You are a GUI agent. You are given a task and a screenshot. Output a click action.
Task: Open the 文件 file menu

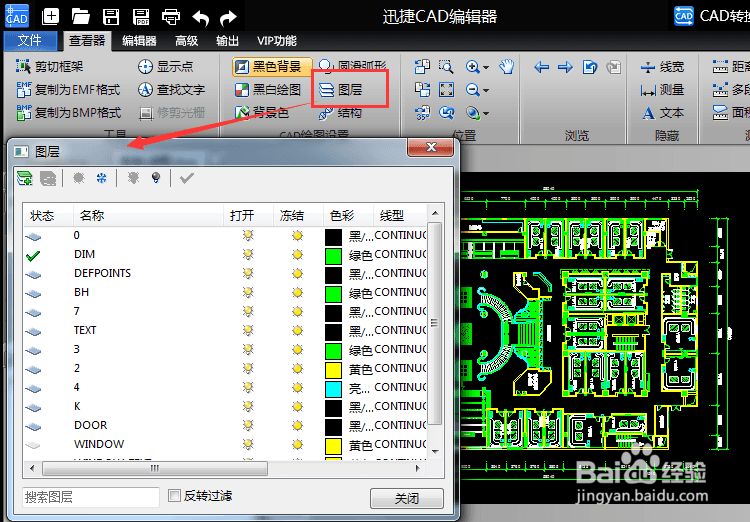[x=30, y=41]
